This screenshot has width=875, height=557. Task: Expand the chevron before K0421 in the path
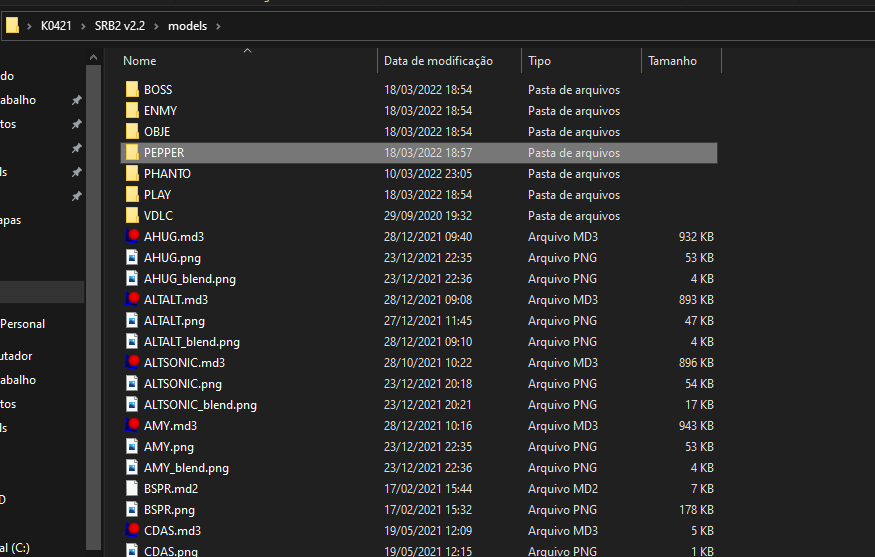(29, 26)
